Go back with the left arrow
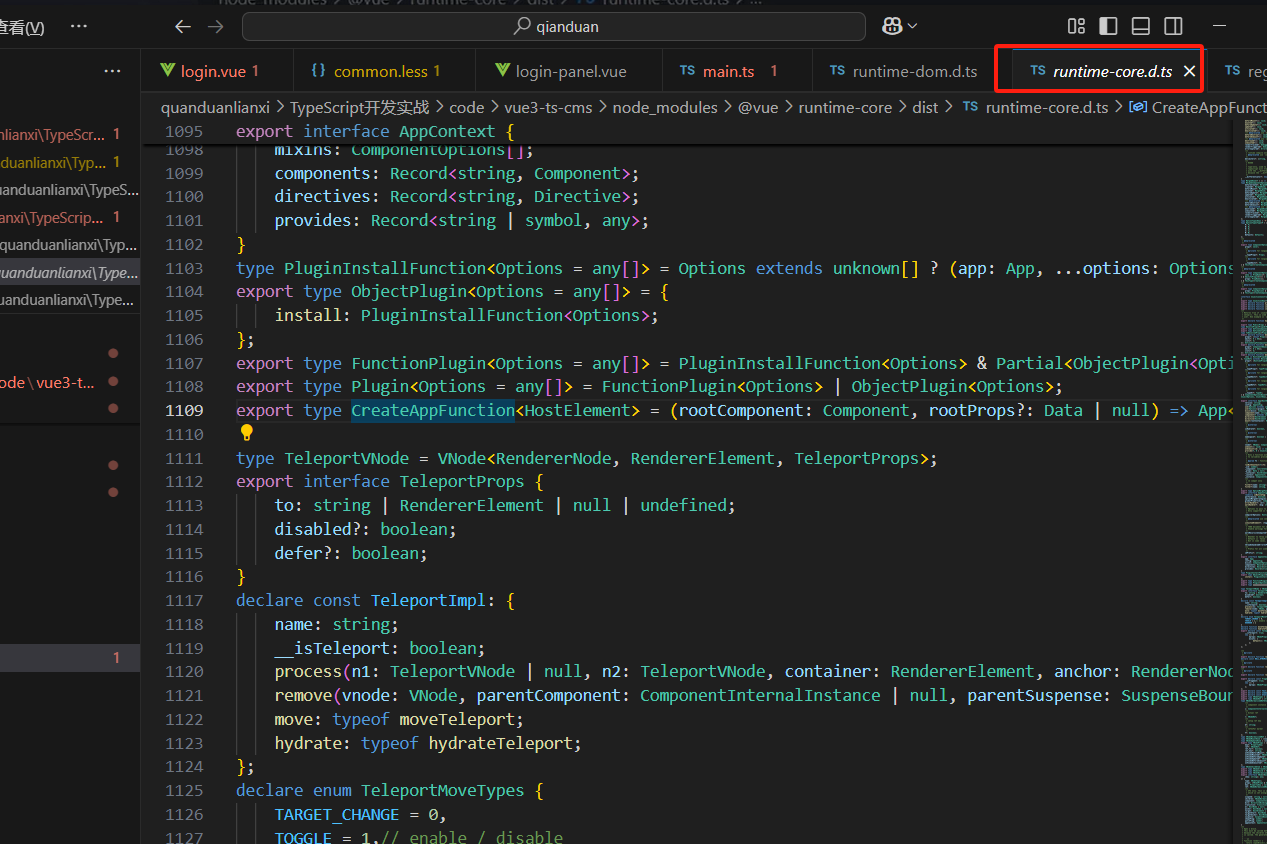1267x844 pixels. click(182, 27)
